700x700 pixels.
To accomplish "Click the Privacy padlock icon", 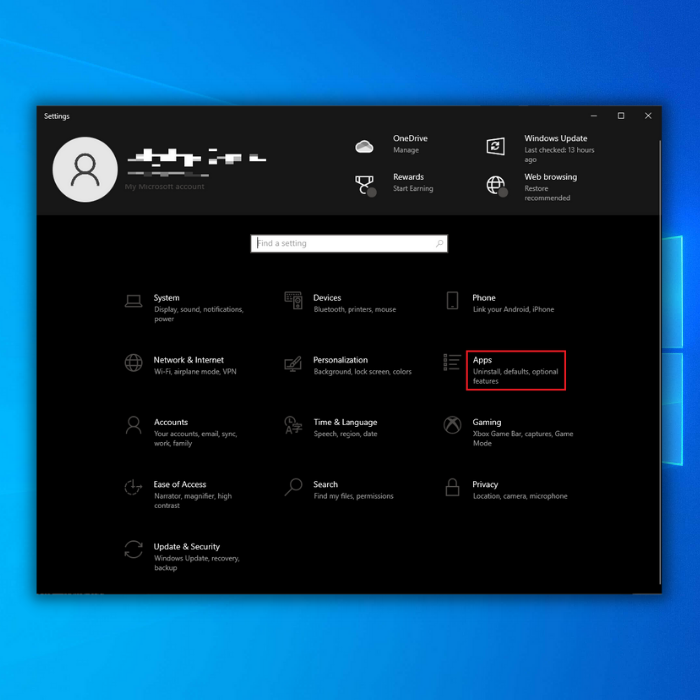I will point(452,487).
